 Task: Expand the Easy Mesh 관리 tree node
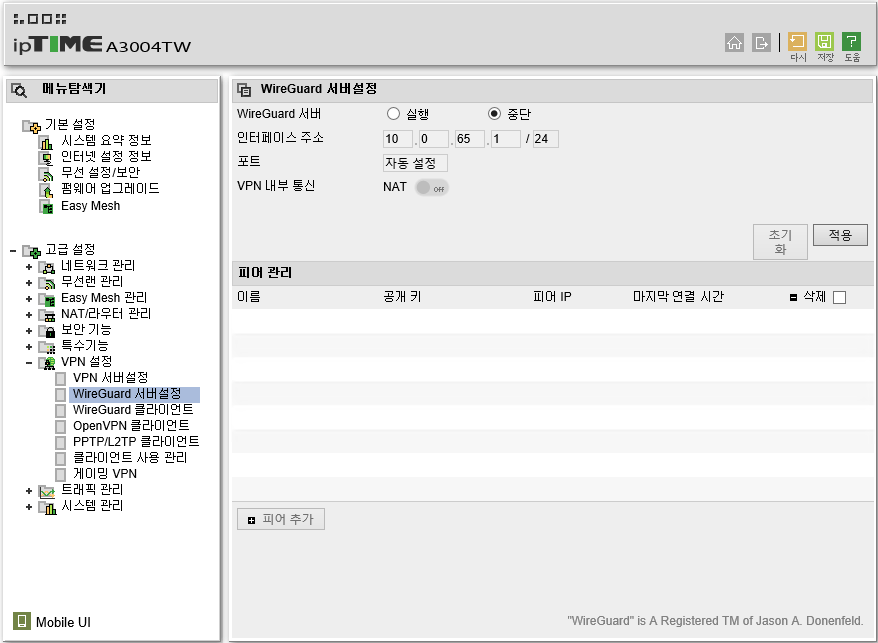[x=29, y=299]
